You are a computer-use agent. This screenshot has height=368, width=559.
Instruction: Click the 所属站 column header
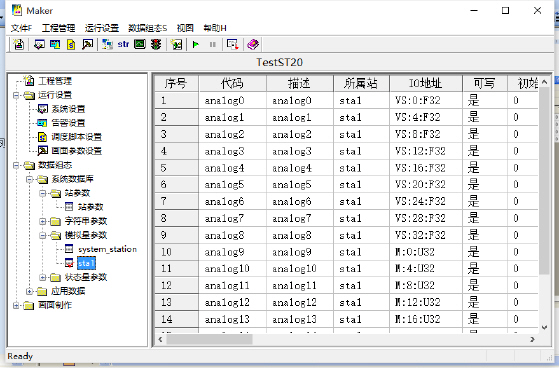tap(361, 83)
